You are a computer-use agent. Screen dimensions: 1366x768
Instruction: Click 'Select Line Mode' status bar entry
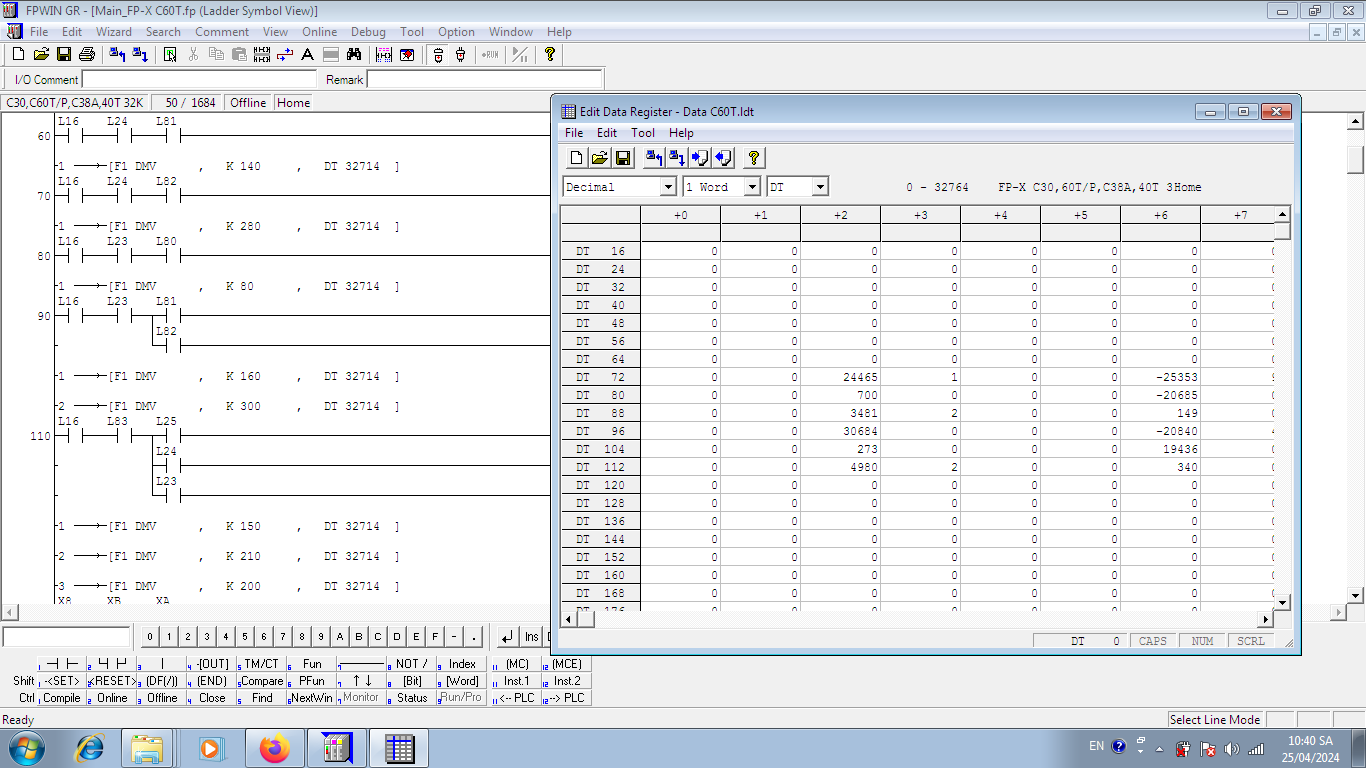(x=1215, y=720)
